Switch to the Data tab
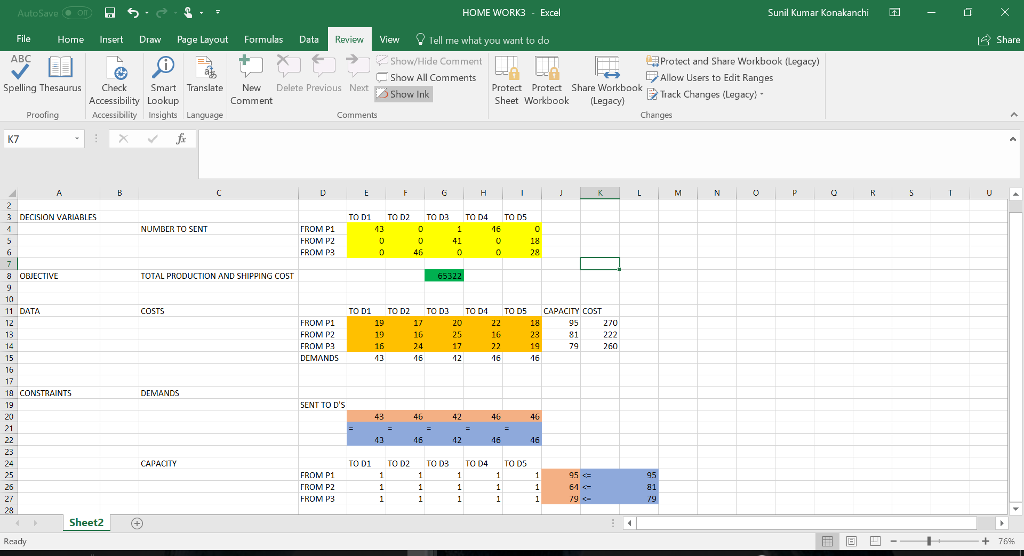Screen dimensions: 1024x556 tap(309, 39)
